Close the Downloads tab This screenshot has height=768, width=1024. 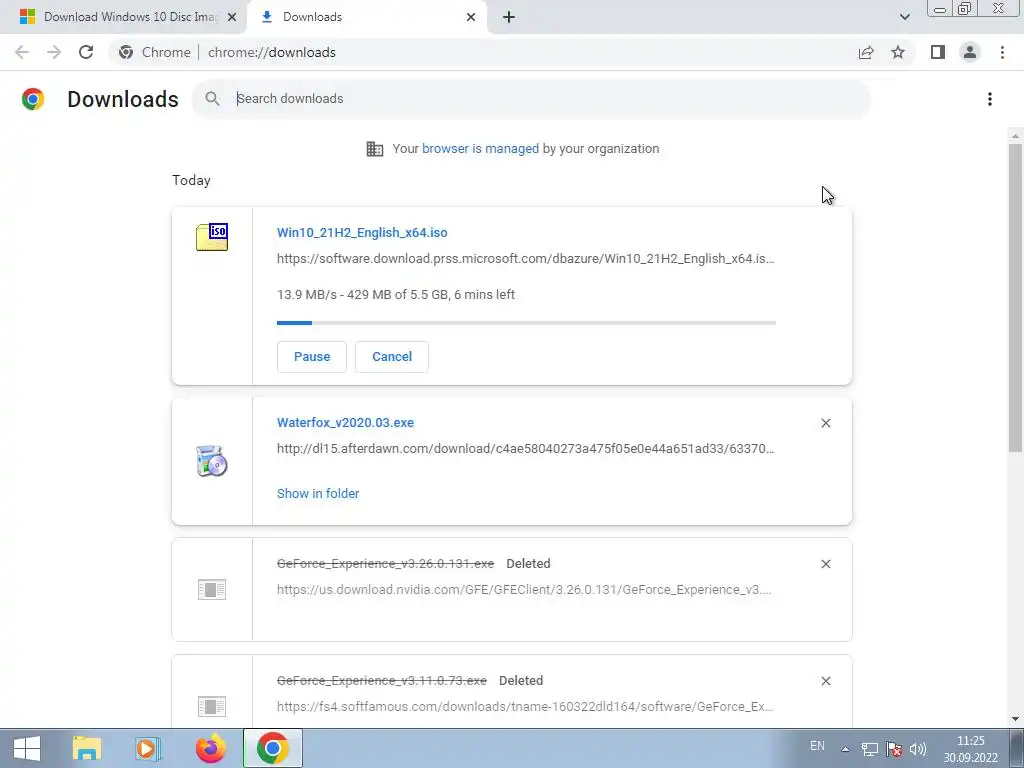(x=471, y=17)
